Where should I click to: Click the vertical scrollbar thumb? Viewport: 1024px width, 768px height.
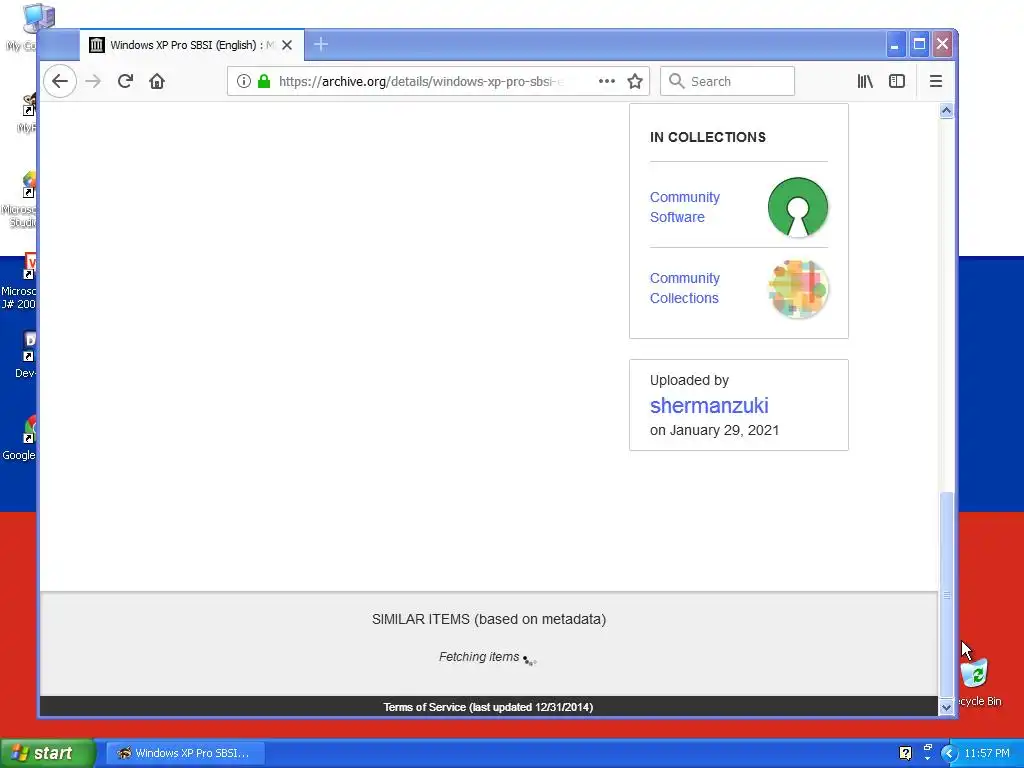(946, 594)
